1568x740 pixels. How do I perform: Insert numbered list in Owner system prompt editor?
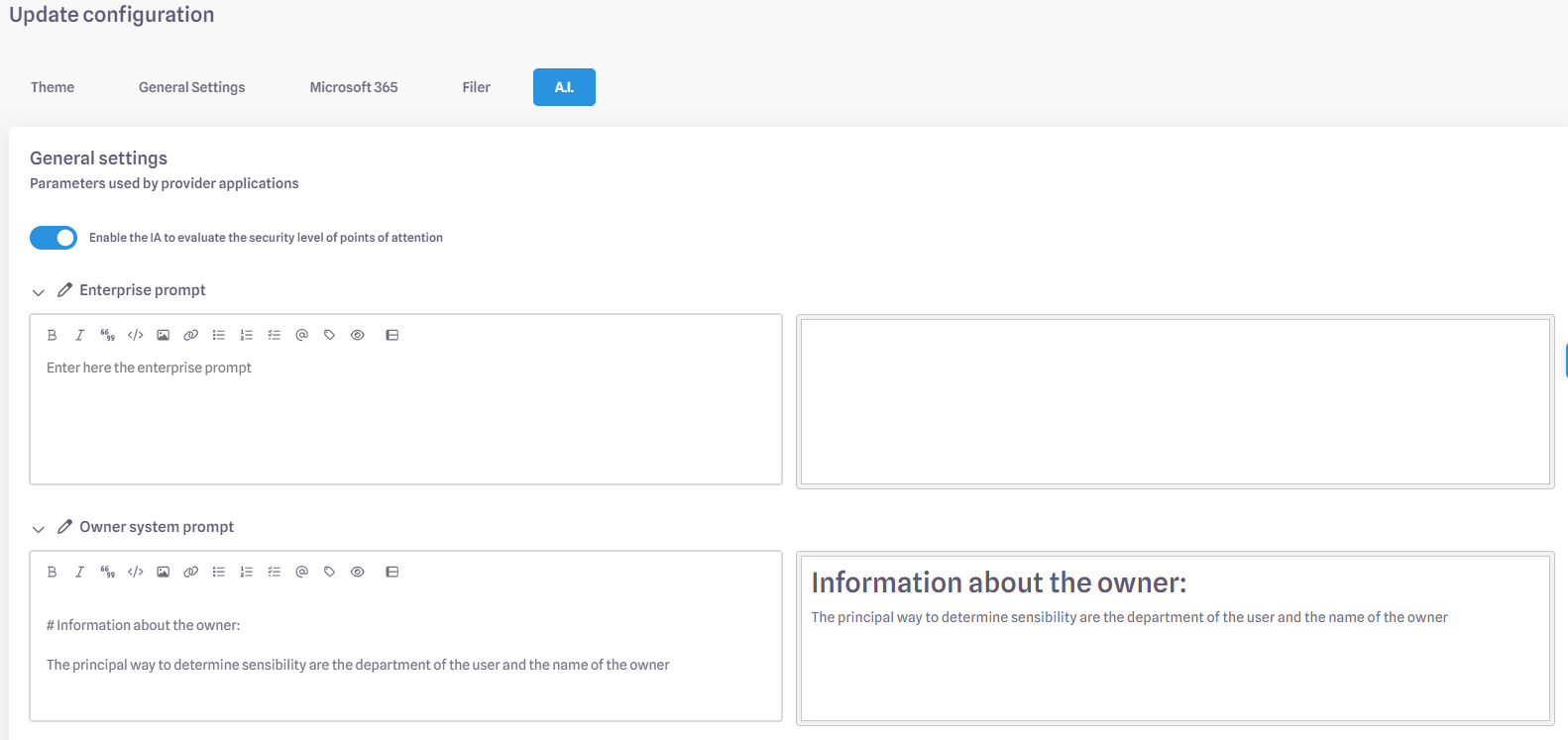[x=247, y=572]
